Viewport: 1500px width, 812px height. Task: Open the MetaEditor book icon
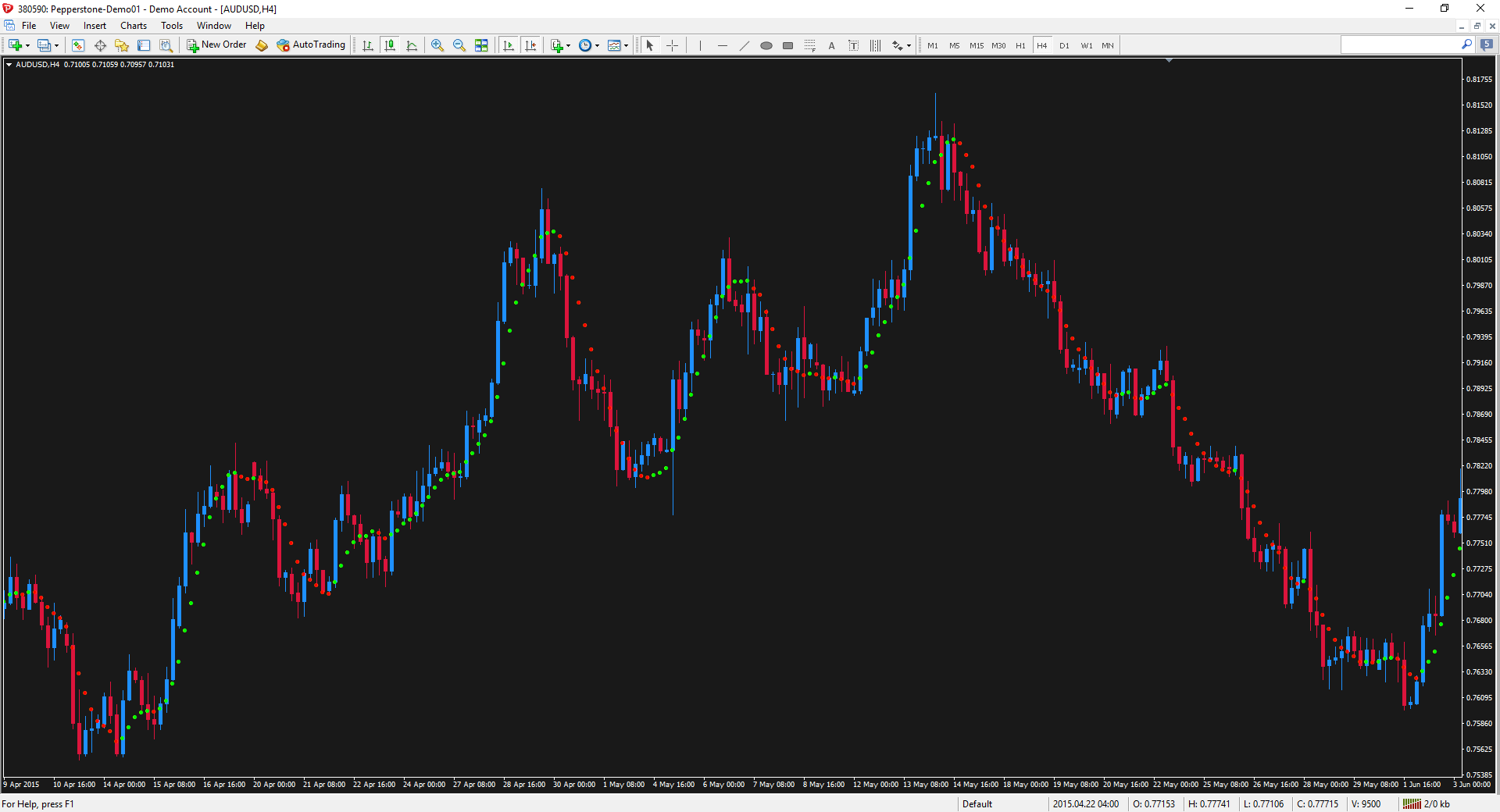click(x=262, y=45)
